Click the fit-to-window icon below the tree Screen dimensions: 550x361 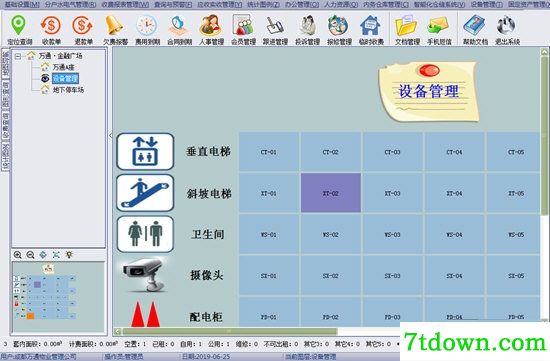coord(56,255)
